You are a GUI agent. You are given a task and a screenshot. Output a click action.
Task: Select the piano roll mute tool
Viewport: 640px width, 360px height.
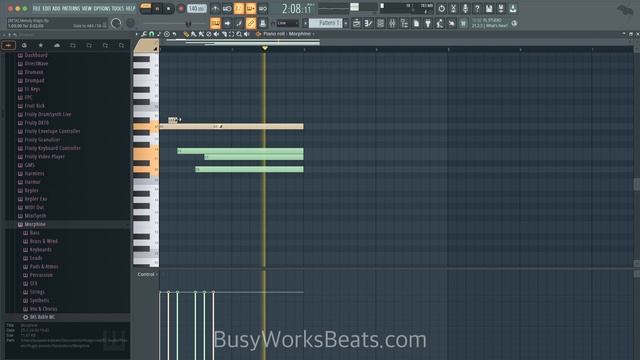216,34
